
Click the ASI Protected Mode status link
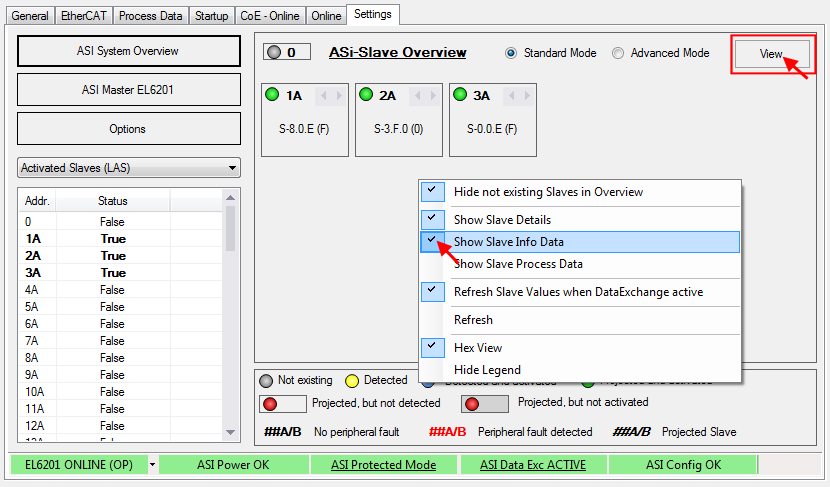pos(383,465)
